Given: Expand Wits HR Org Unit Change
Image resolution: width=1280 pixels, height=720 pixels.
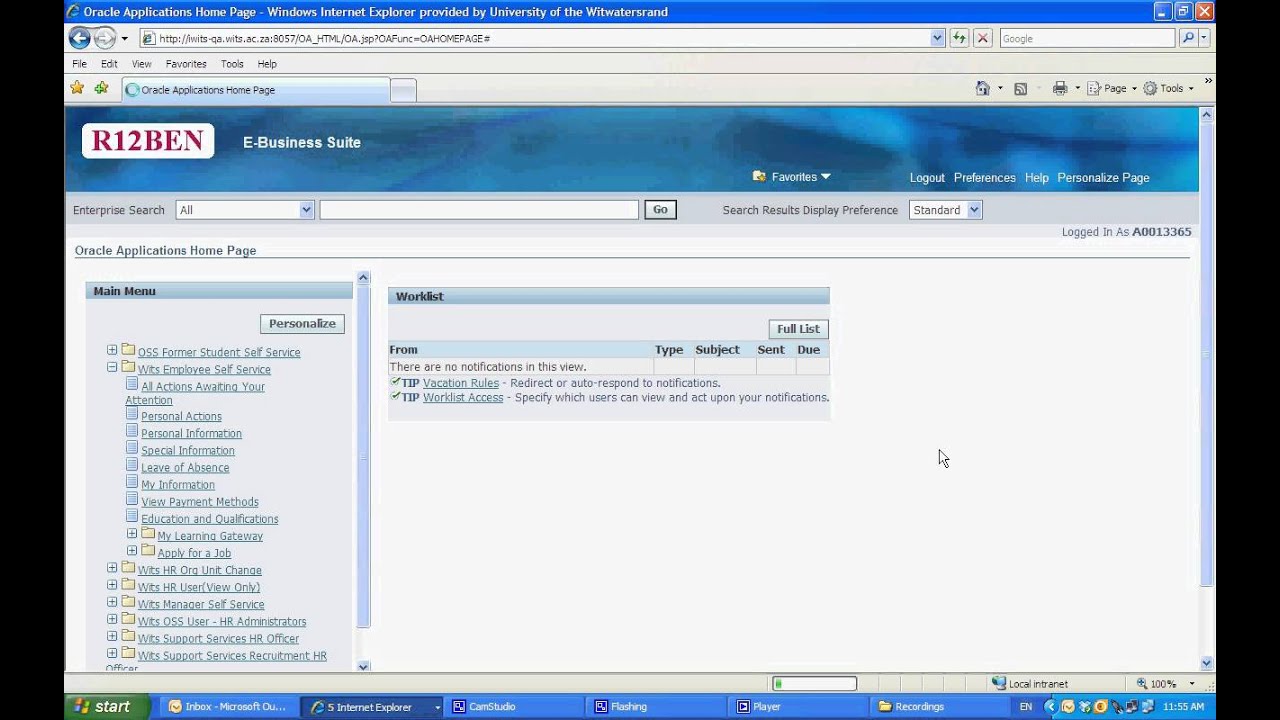Looking at the screenshot, I should point(112,568).
